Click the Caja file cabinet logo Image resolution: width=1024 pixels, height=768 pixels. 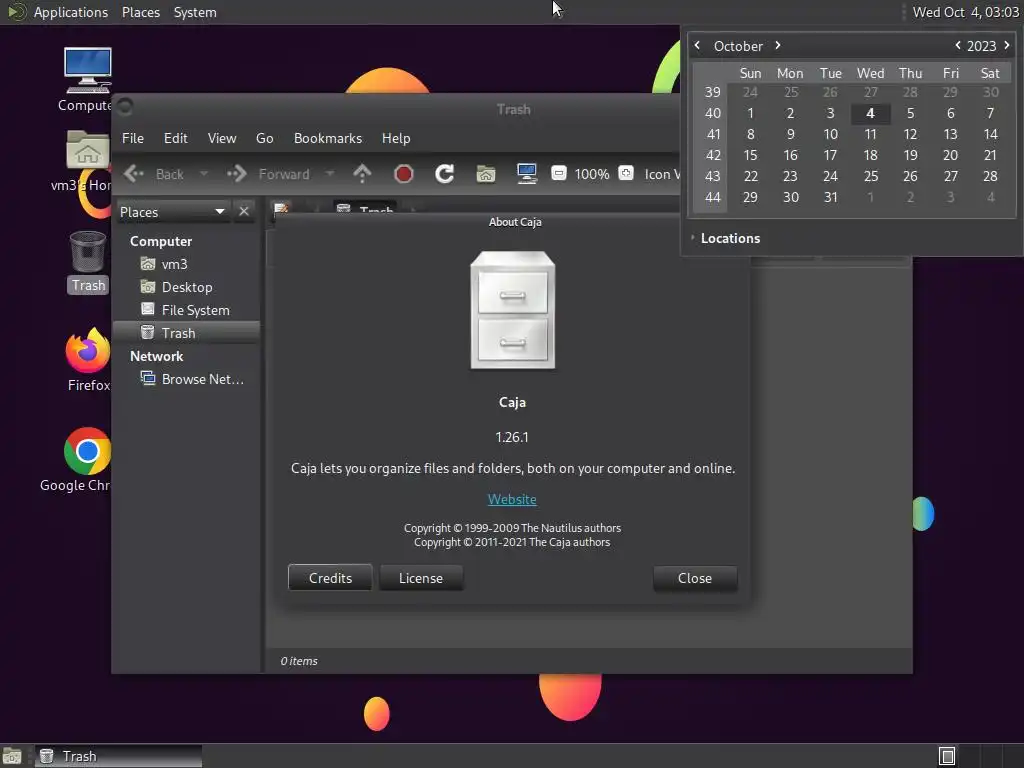tap(513, 310)
